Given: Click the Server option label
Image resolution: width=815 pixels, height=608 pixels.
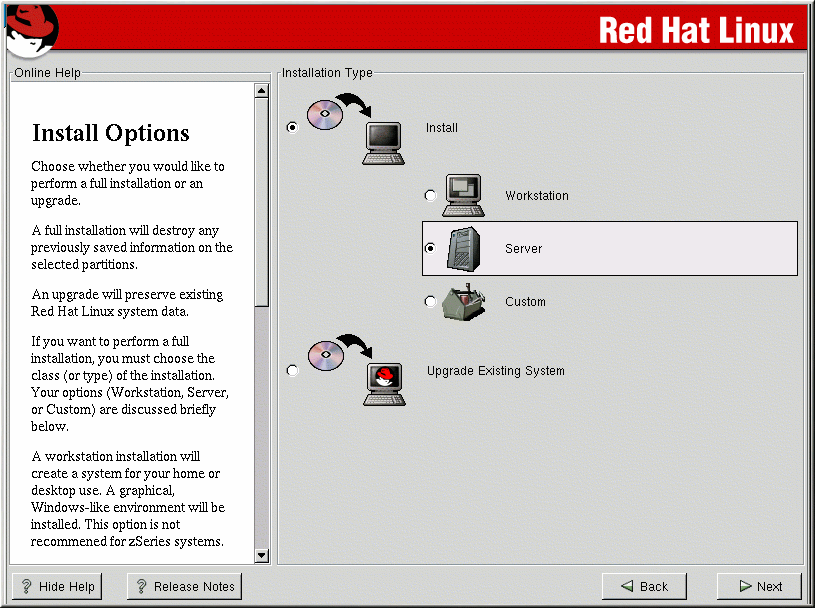Looking at the screenshot, I should pos(523,249).
